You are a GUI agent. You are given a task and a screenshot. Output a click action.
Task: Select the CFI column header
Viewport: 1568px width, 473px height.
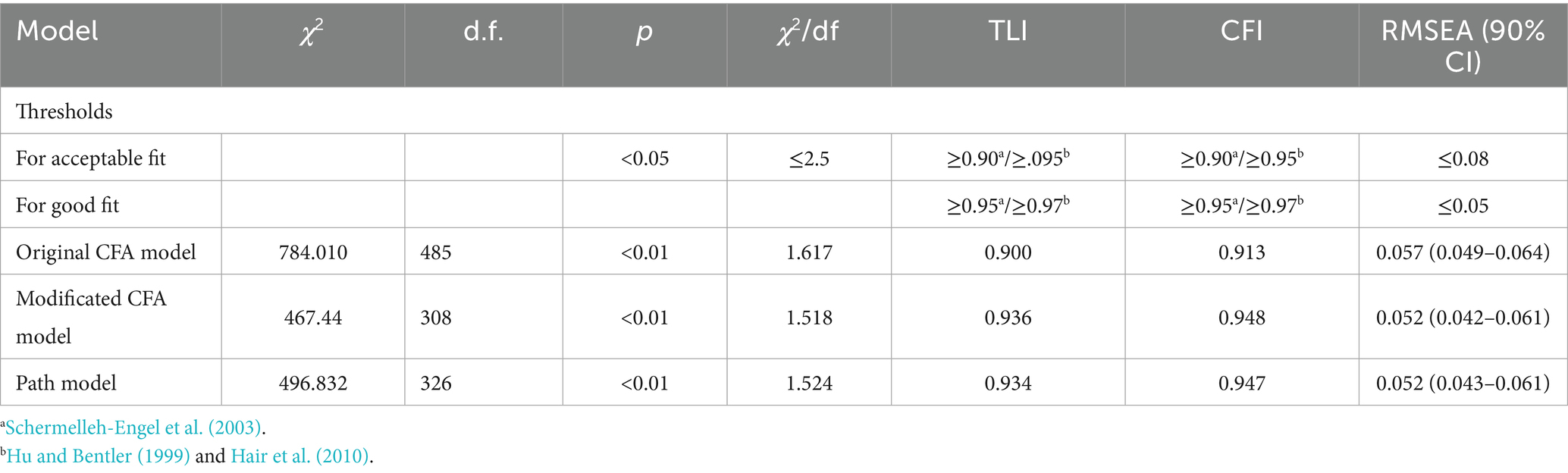[1241, 32]
